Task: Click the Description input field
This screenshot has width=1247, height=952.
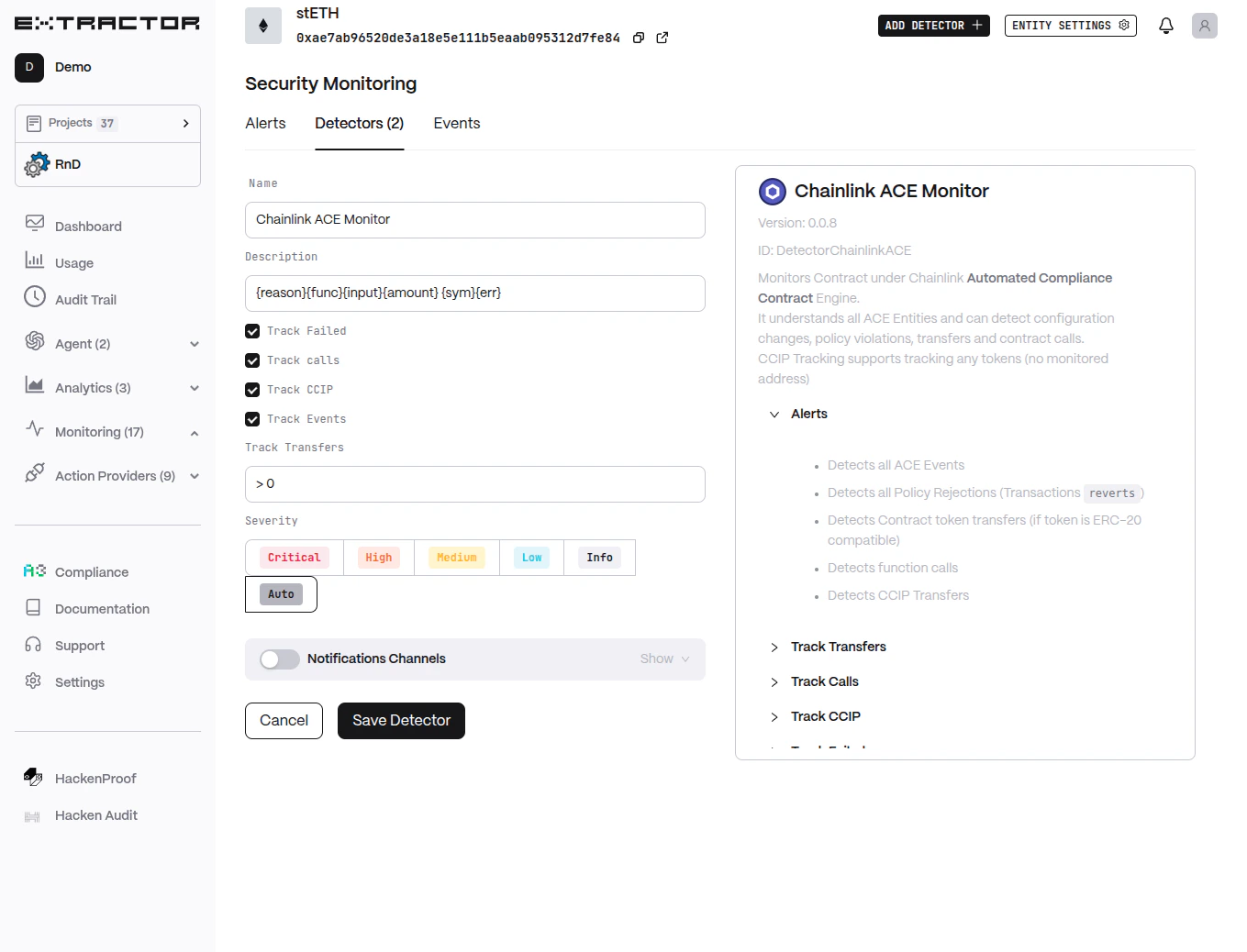Action: (x=475, y=293)
